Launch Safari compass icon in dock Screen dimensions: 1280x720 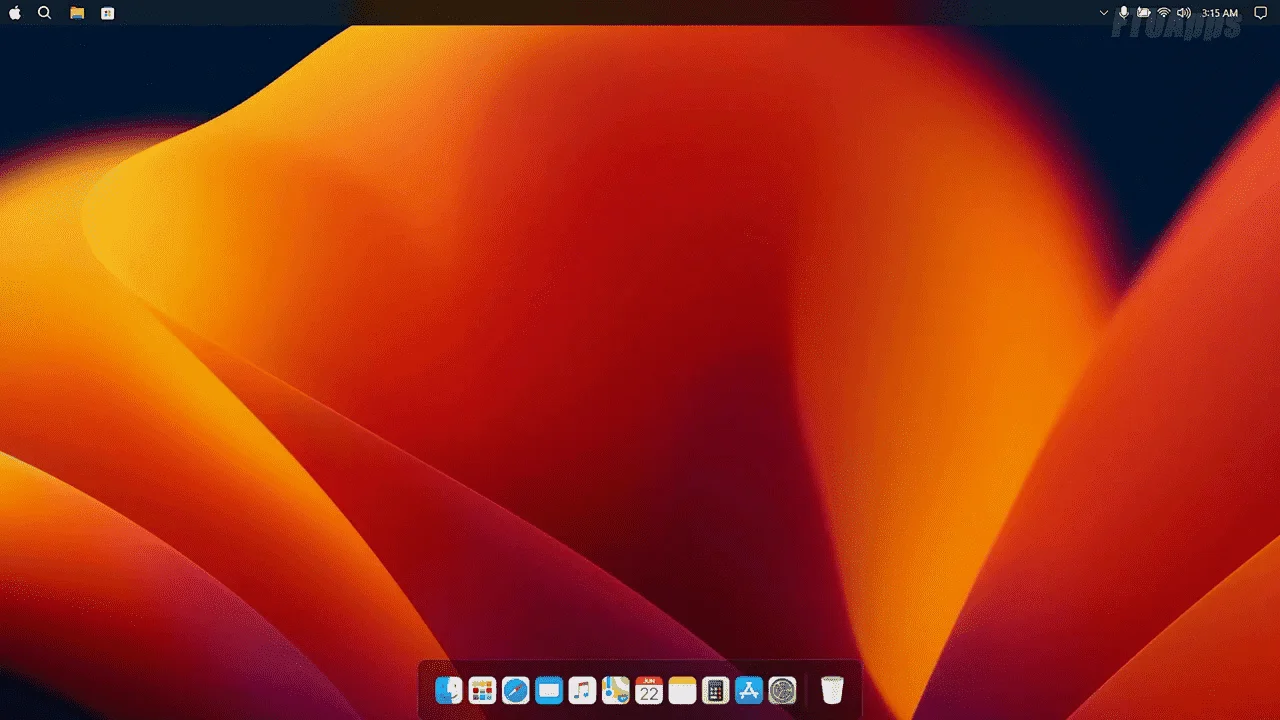pos(515,690)
